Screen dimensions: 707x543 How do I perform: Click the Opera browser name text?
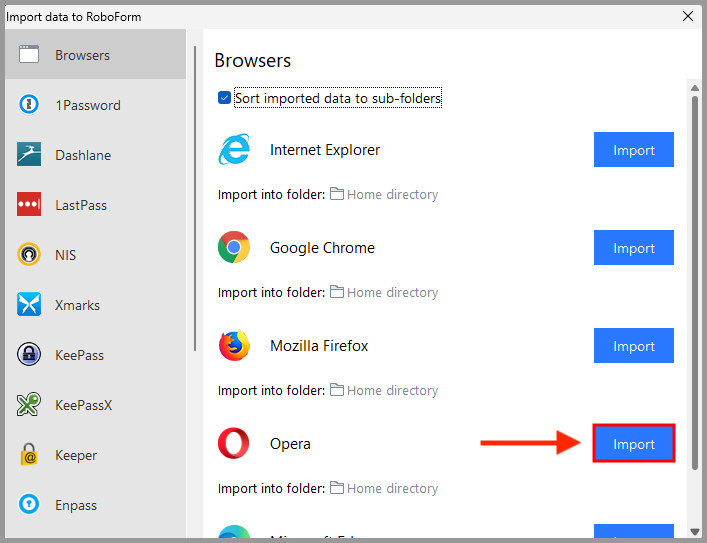tap(290, 444)
